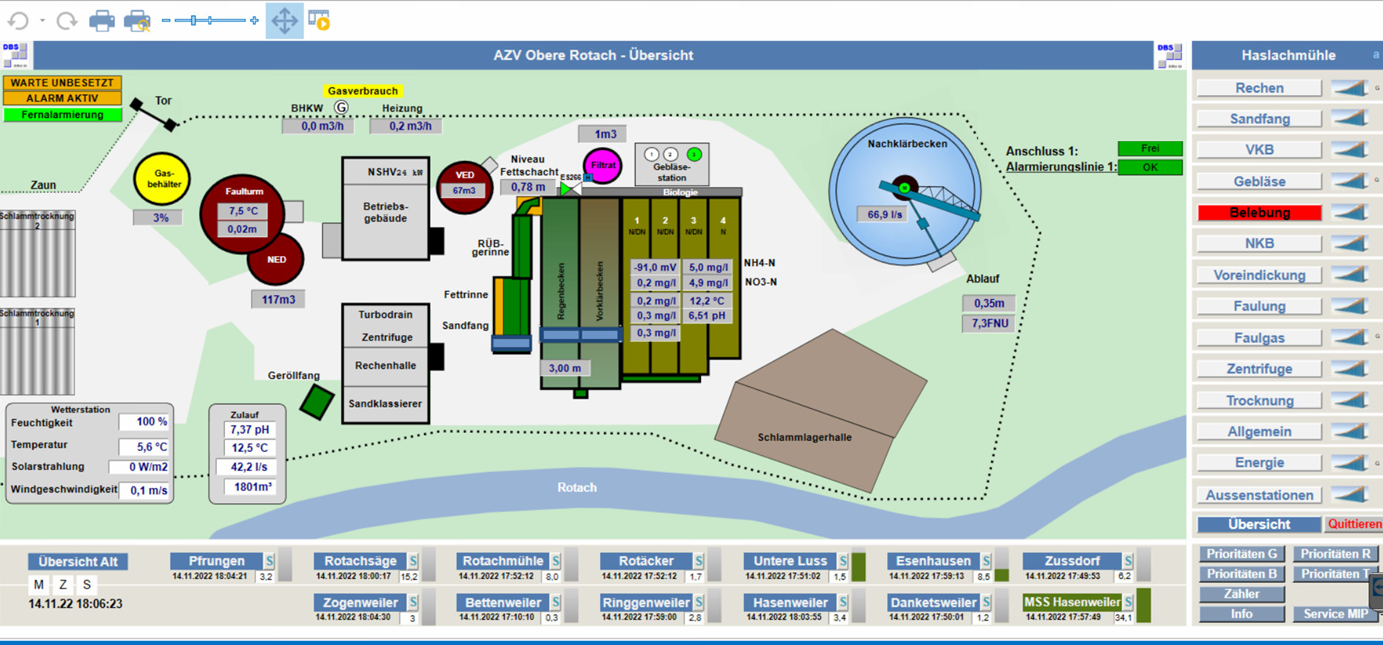1383x645 pixels.
Task: Open trend chart icon beside Rechen
Action: tap(1349, 88)
